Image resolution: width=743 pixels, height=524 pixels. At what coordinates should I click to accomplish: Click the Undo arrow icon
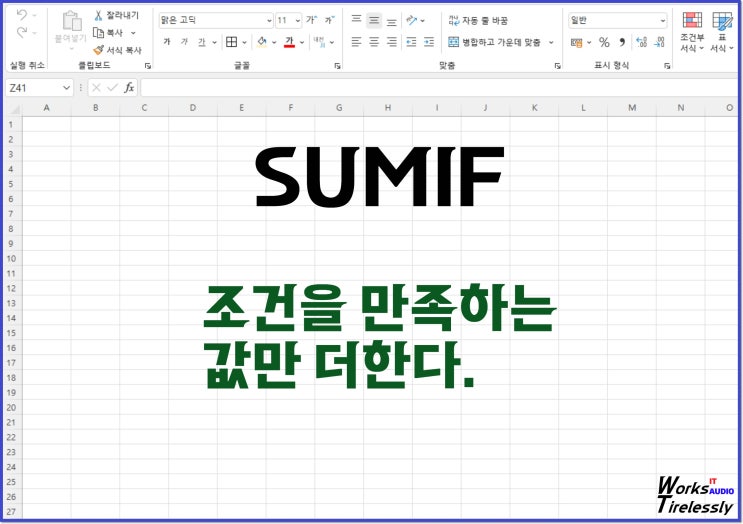point(22,15)
